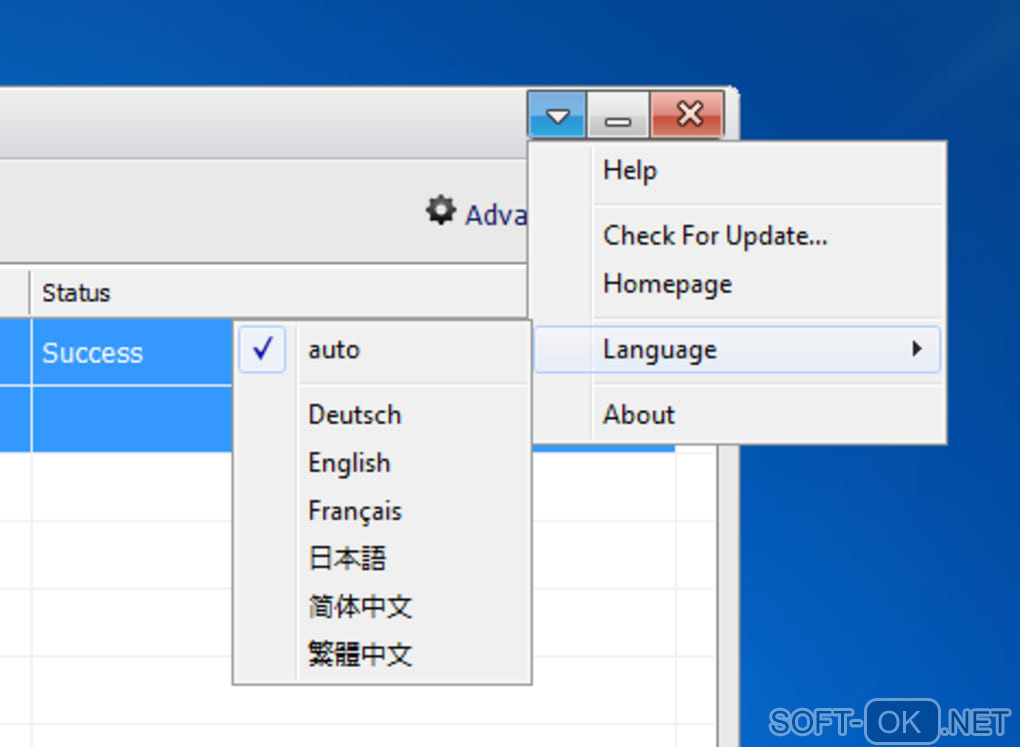Click the Advanced gear icon
Screen dimensions: 1020x747
(x=440, y=211)
